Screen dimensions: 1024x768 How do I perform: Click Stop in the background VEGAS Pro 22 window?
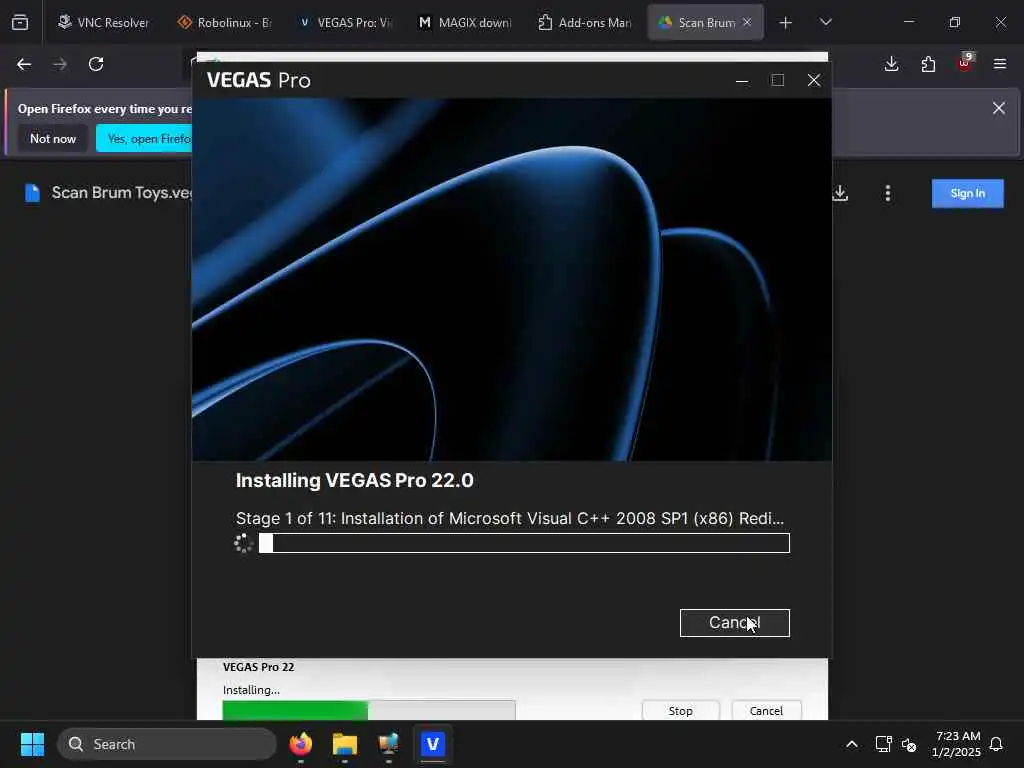point(680,710)
